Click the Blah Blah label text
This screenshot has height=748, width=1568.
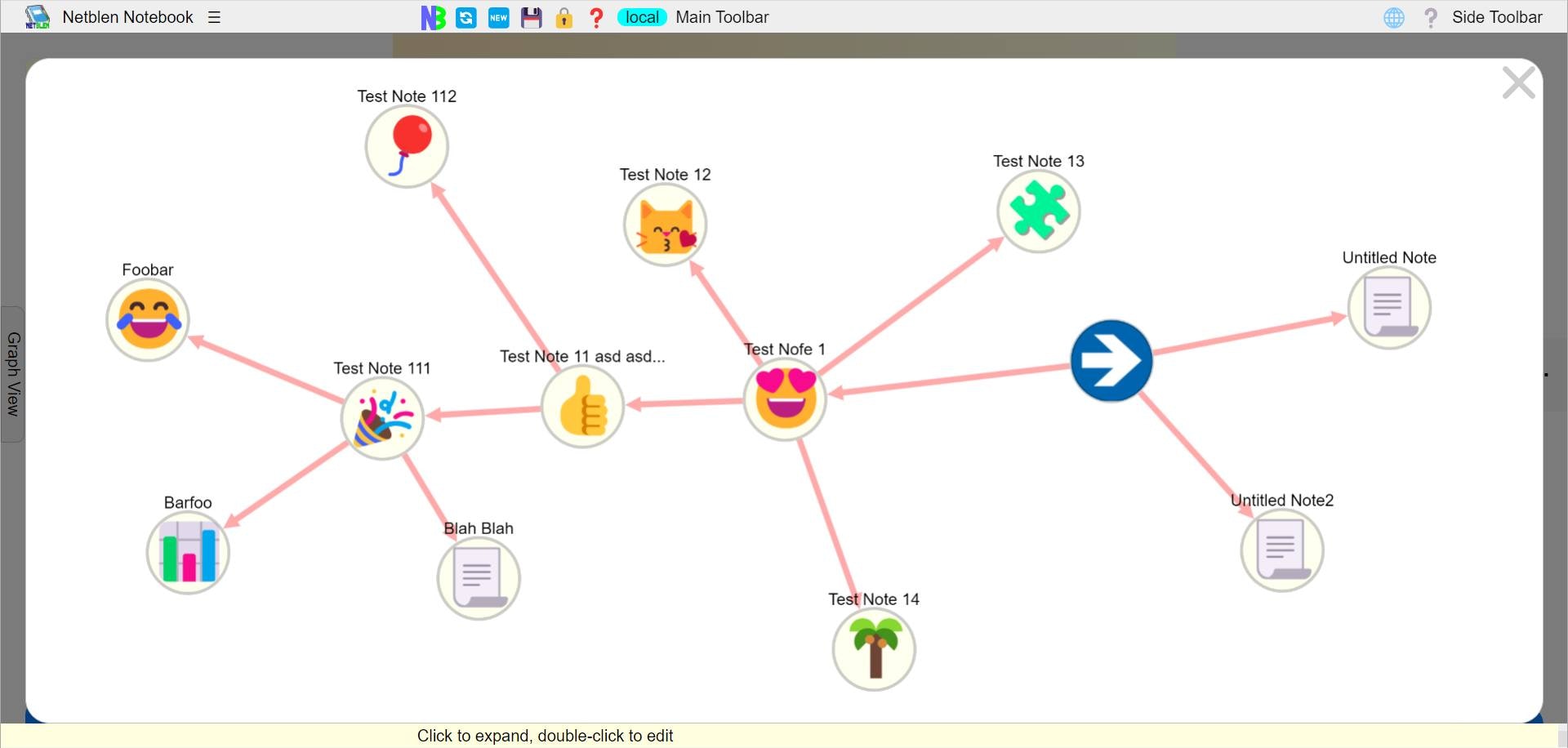pos(479,528)
